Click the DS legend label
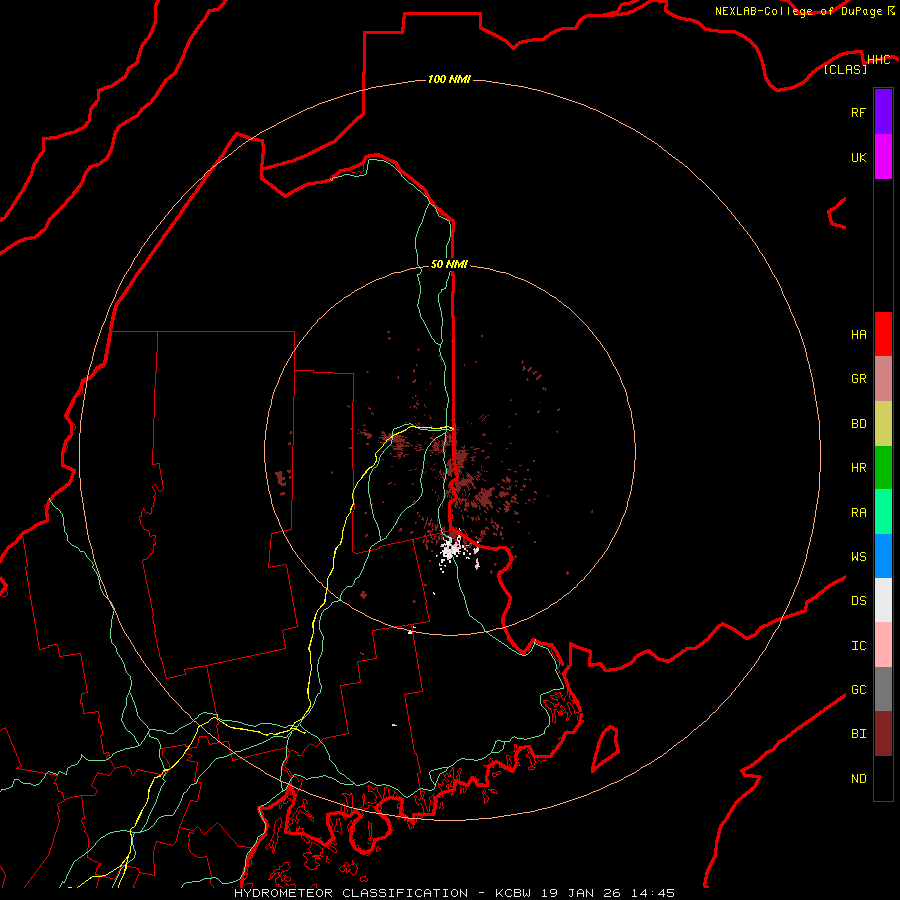 858,601
